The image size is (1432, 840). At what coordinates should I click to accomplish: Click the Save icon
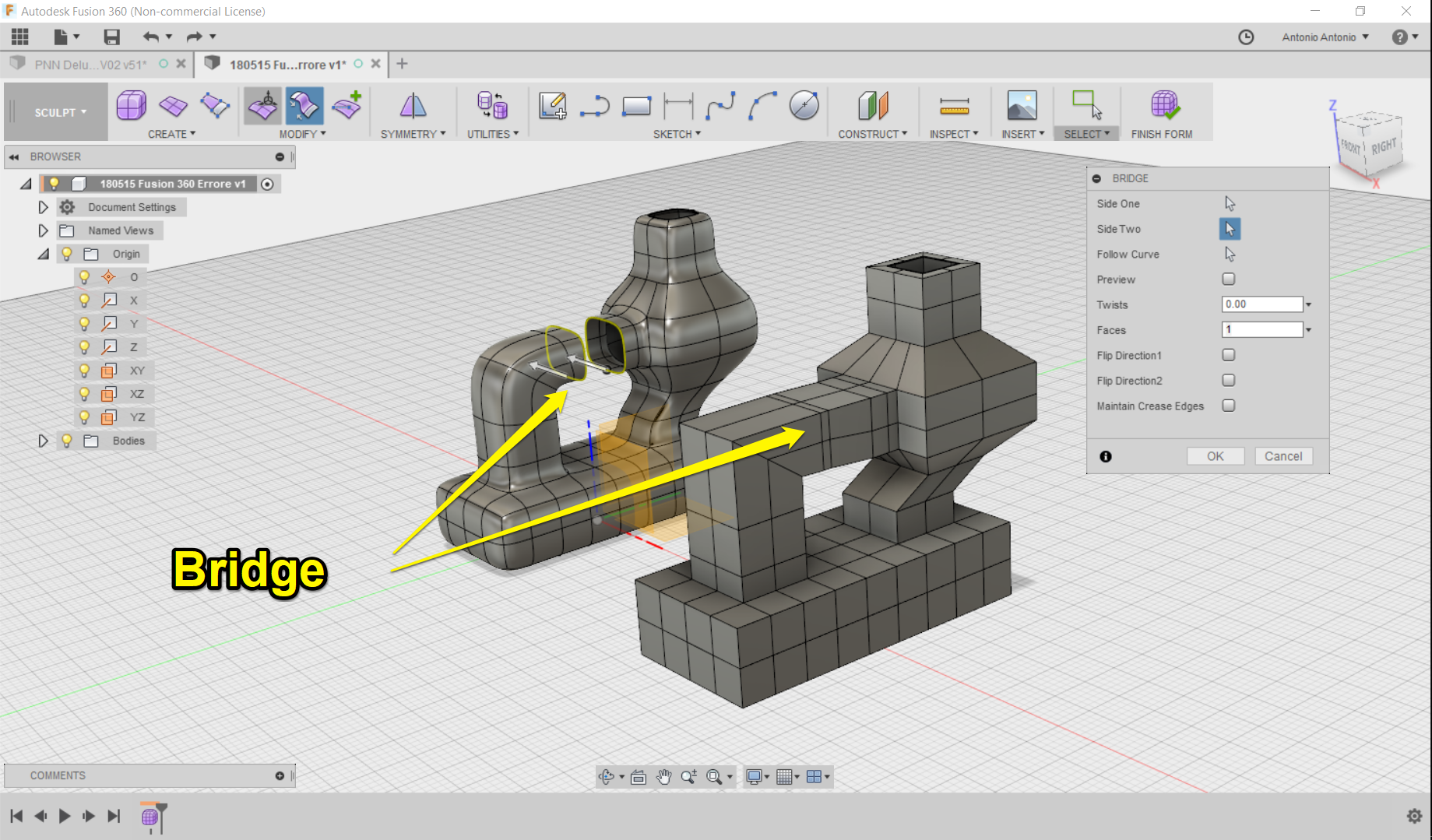111,37
